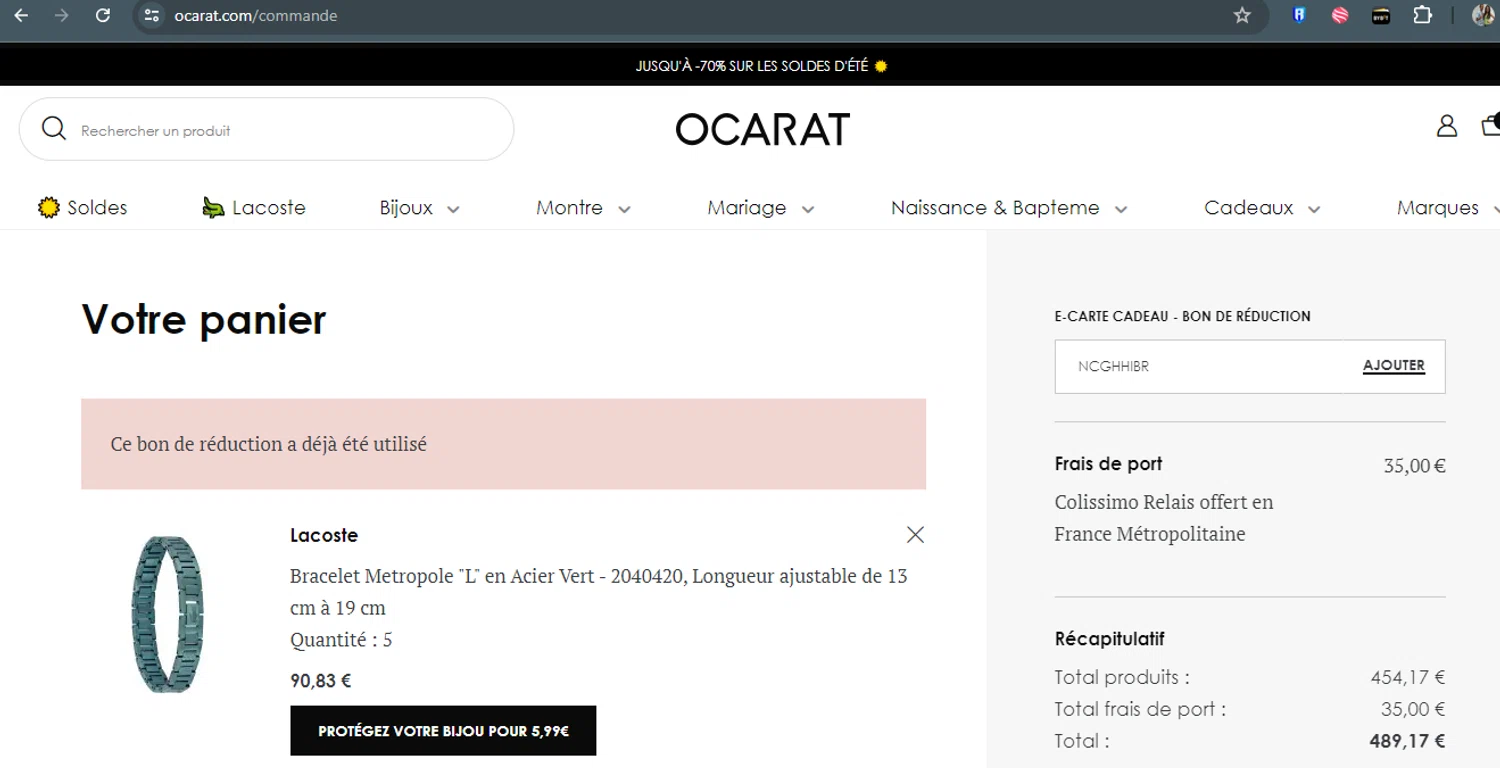
Task: Click the Rechercher un produit search field
Action: [266, 129]
